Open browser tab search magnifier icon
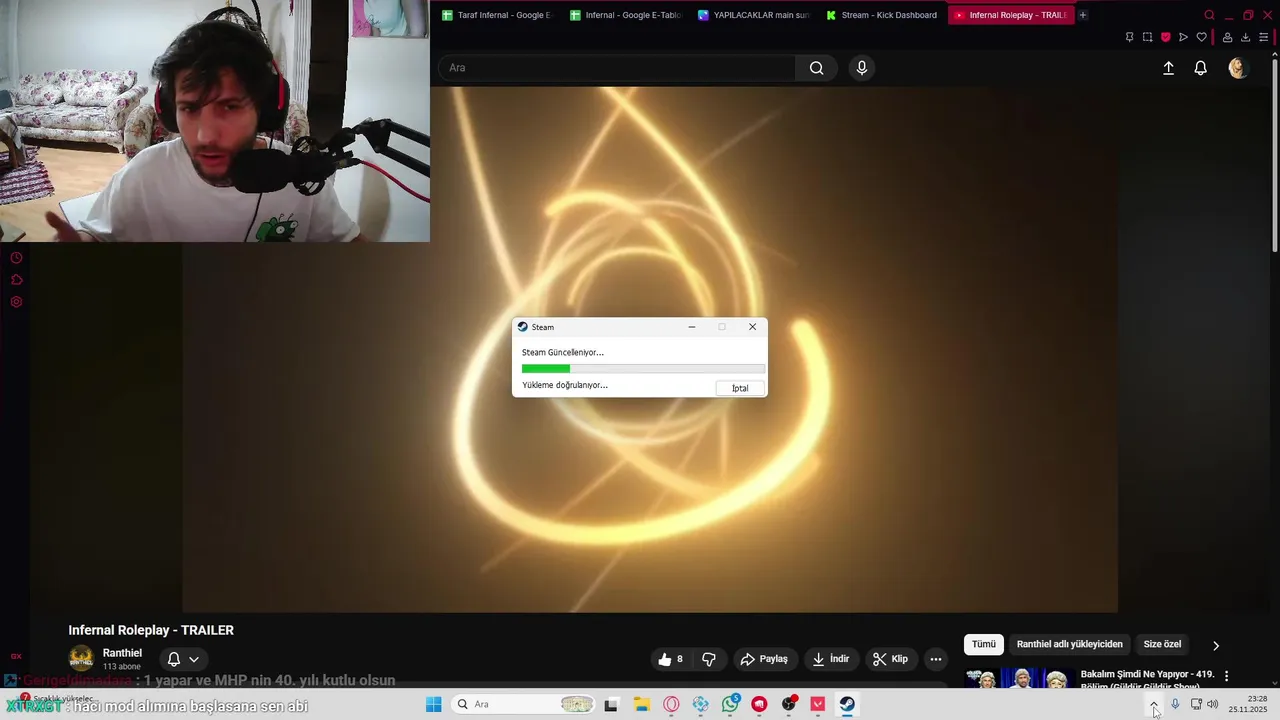 (1209, 15)
